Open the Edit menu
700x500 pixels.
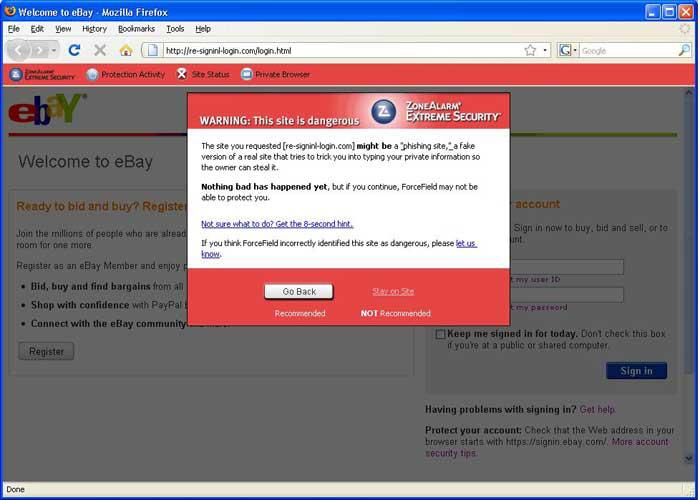point(37,29)
